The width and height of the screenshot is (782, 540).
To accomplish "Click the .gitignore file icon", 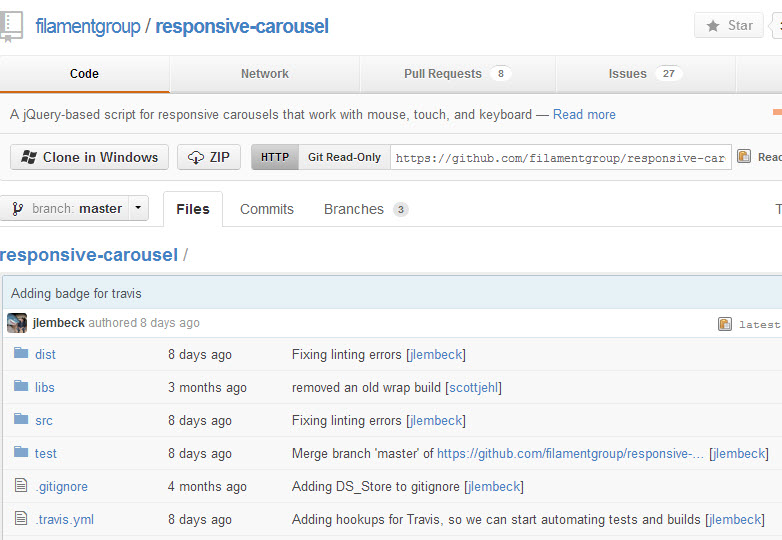I will pos(21,485).
